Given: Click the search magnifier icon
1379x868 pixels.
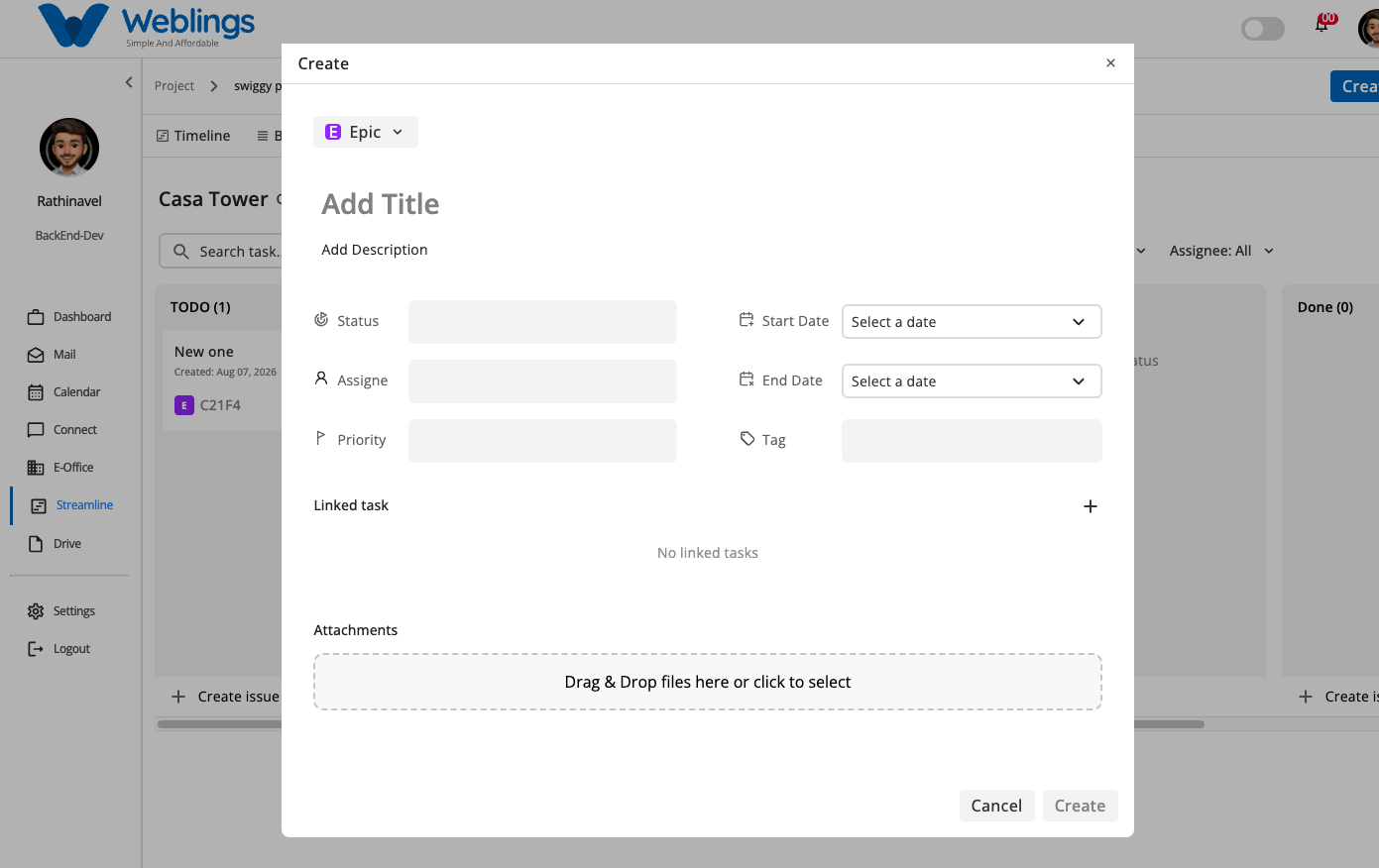Looking at the screenshot, I should click(x=181, y=252).
